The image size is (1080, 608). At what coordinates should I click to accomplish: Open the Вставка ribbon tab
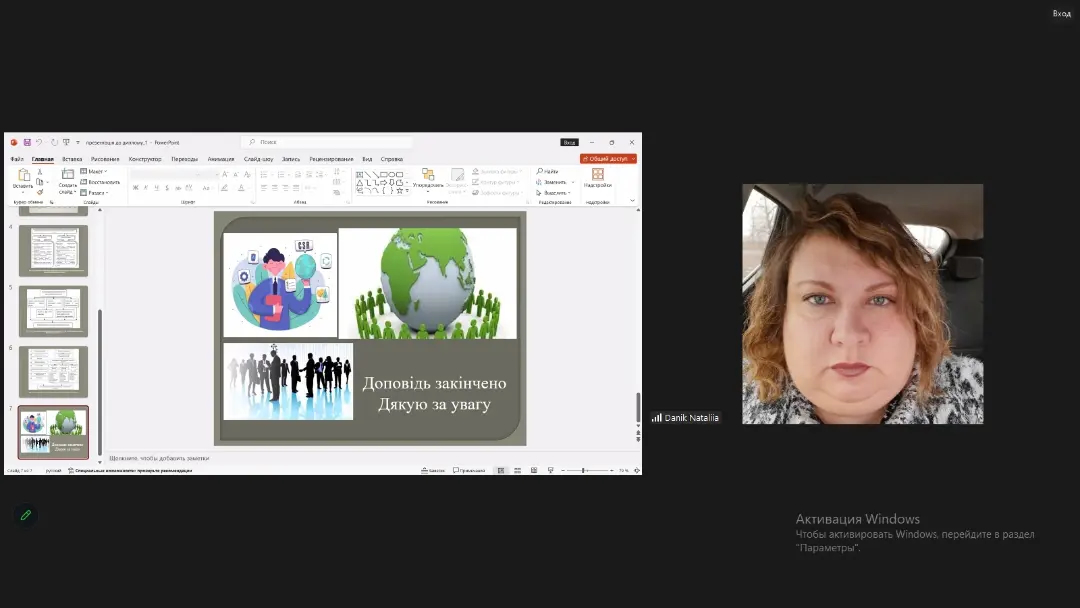[72, 159]
